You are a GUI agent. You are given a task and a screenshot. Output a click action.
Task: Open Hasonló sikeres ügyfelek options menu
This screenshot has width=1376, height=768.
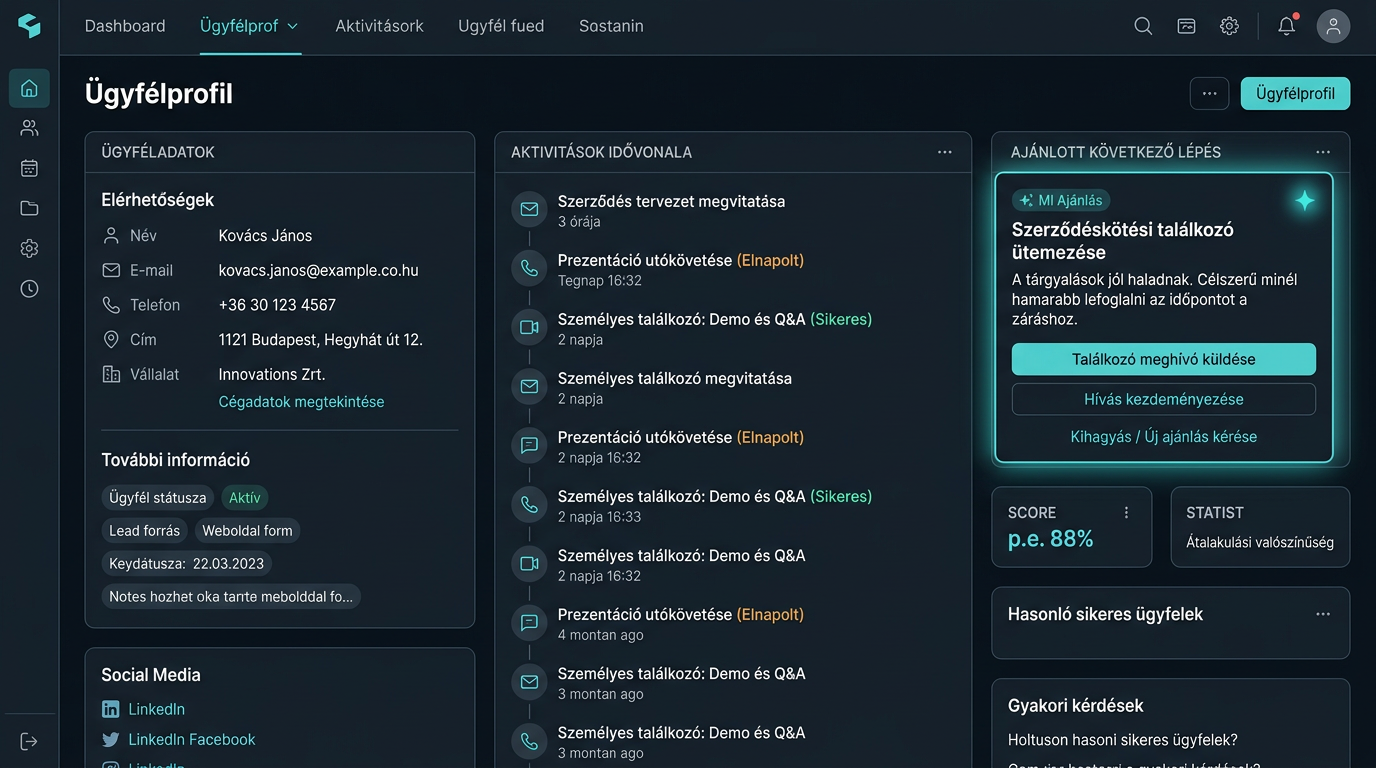pos(1323,614)
